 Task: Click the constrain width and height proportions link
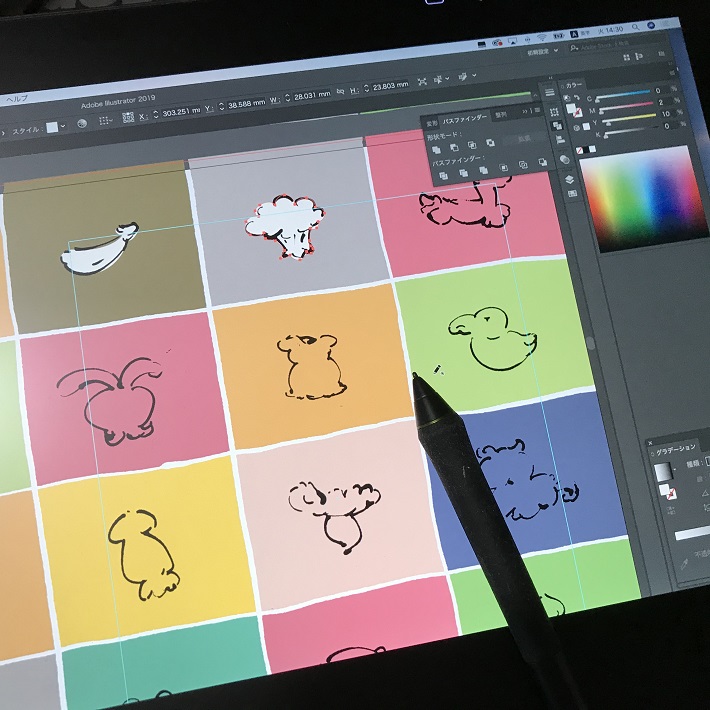[340, 91]
